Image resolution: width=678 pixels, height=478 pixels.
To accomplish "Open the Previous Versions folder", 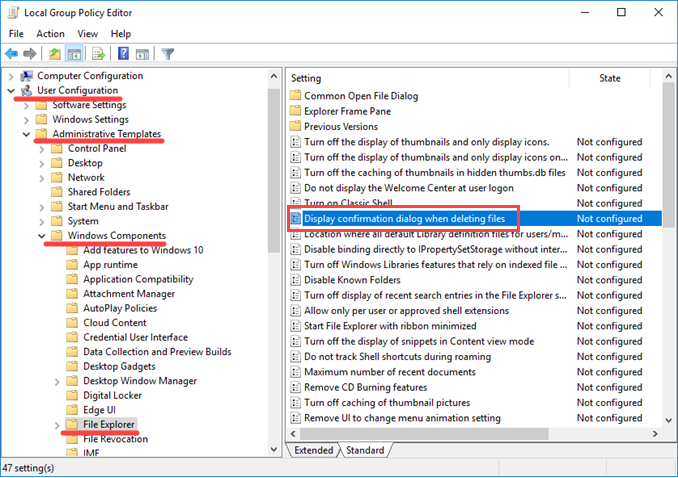I will [x=342, y=127].
